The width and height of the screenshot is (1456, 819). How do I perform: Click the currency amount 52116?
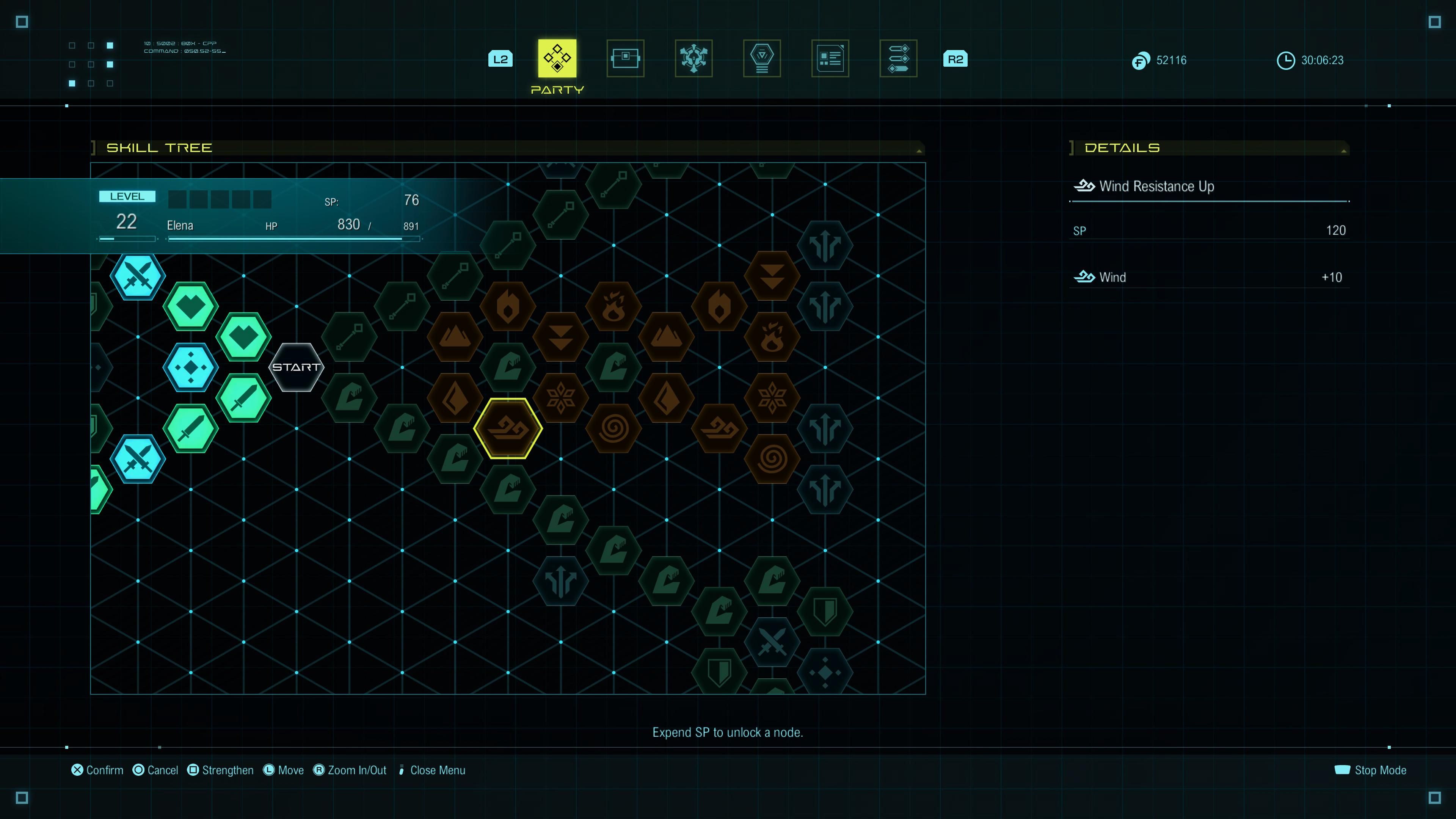1171,60
